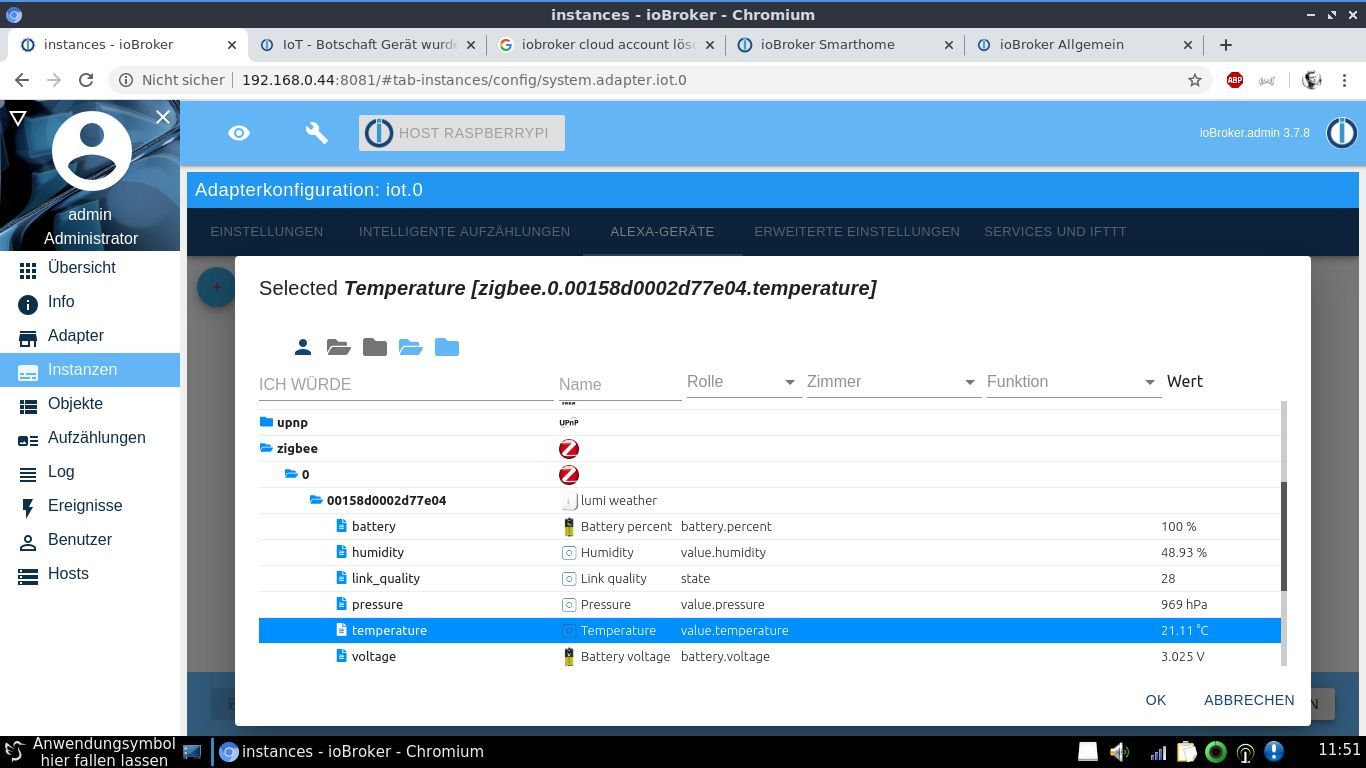The image size is (1366, 768).
Task: Bookmark the page with the star icon
Action: [1194, 80]
